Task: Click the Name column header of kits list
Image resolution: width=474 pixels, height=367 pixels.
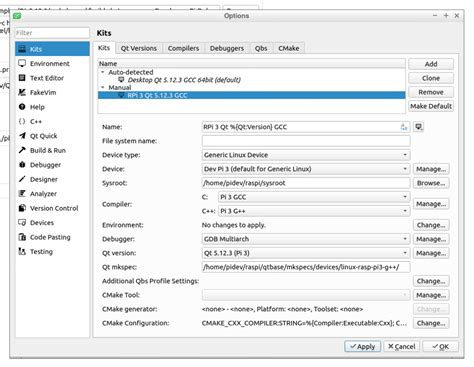Action: [x=252, y=64]
